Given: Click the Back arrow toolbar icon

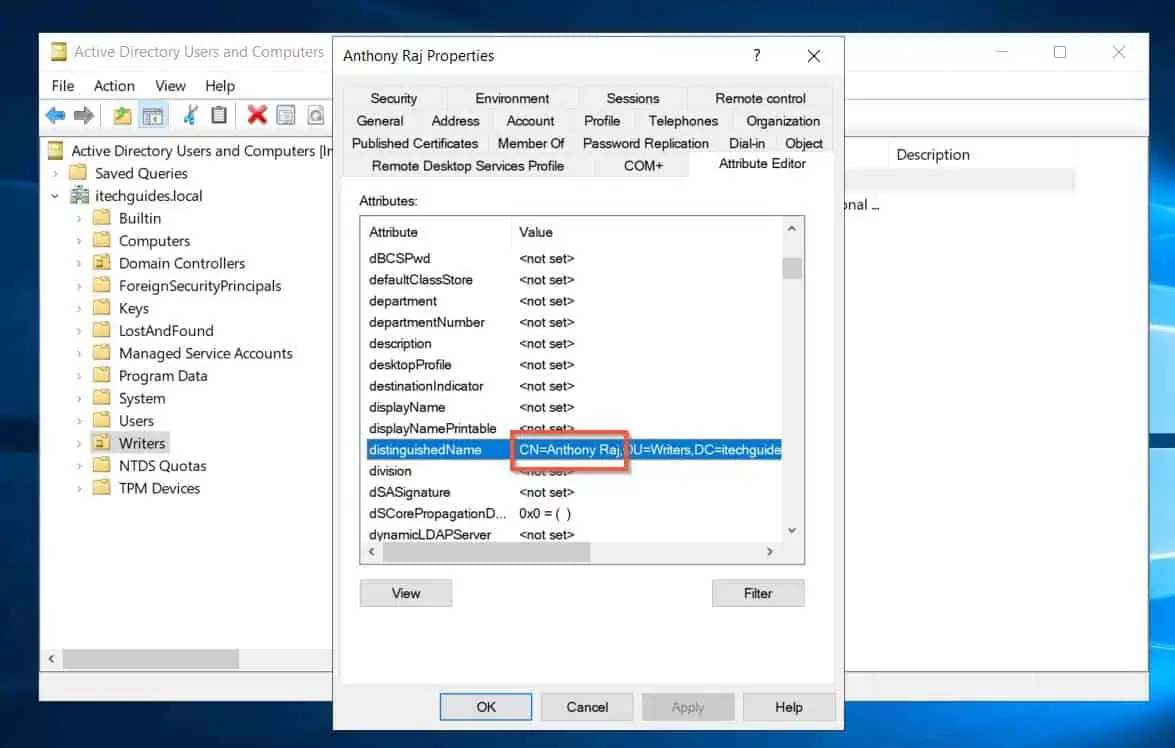Looking at the screenshot, I should (x=55, y=115).
